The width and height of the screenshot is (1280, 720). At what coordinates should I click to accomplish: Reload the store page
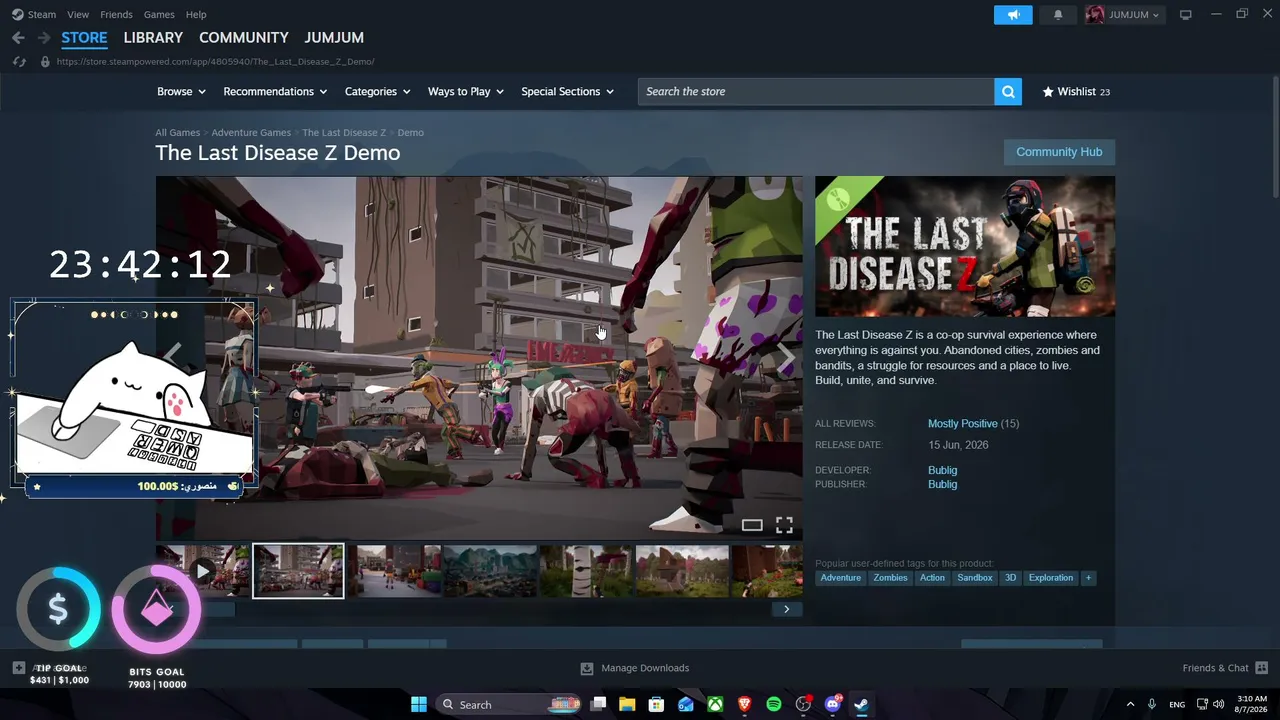[x=19, y=62]
